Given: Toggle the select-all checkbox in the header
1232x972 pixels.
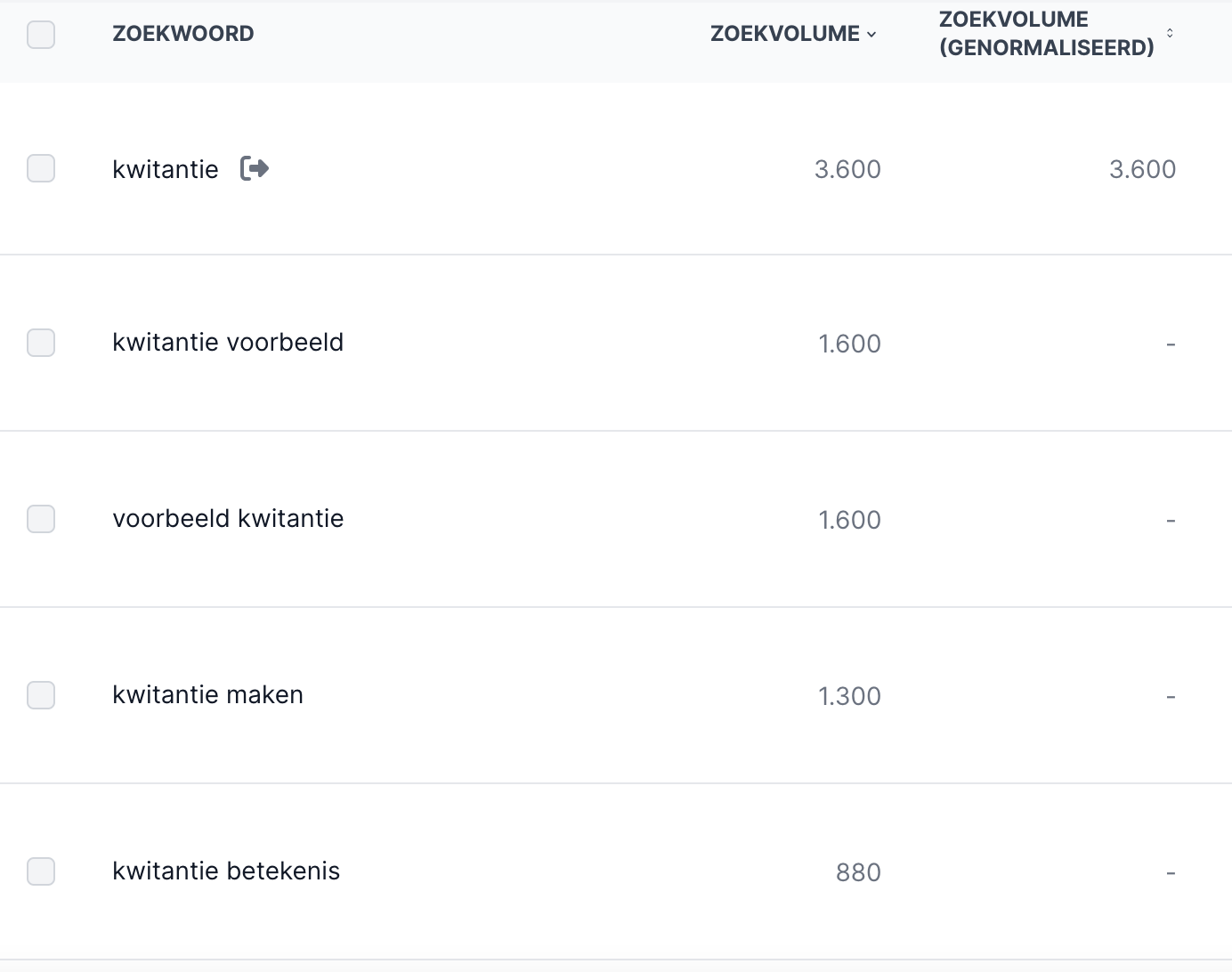Looking at the screenshot, I should 41,35.
